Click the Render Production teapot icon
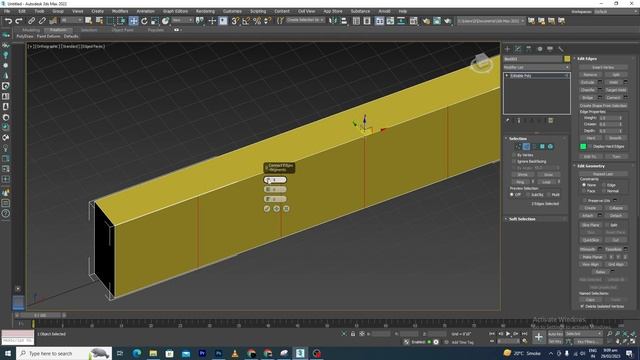This screenshot has width=640, height=360. coord(448,21)
